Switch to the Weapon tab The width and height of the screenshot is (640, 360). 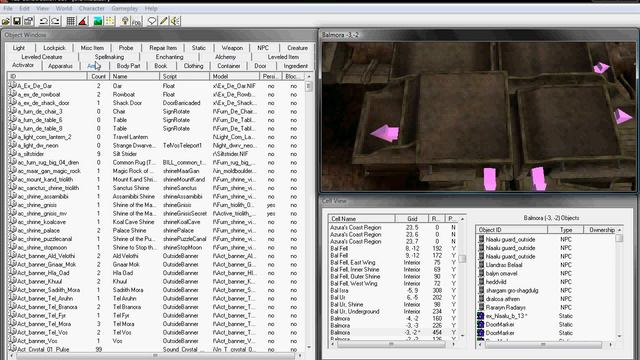click(232, 48)
